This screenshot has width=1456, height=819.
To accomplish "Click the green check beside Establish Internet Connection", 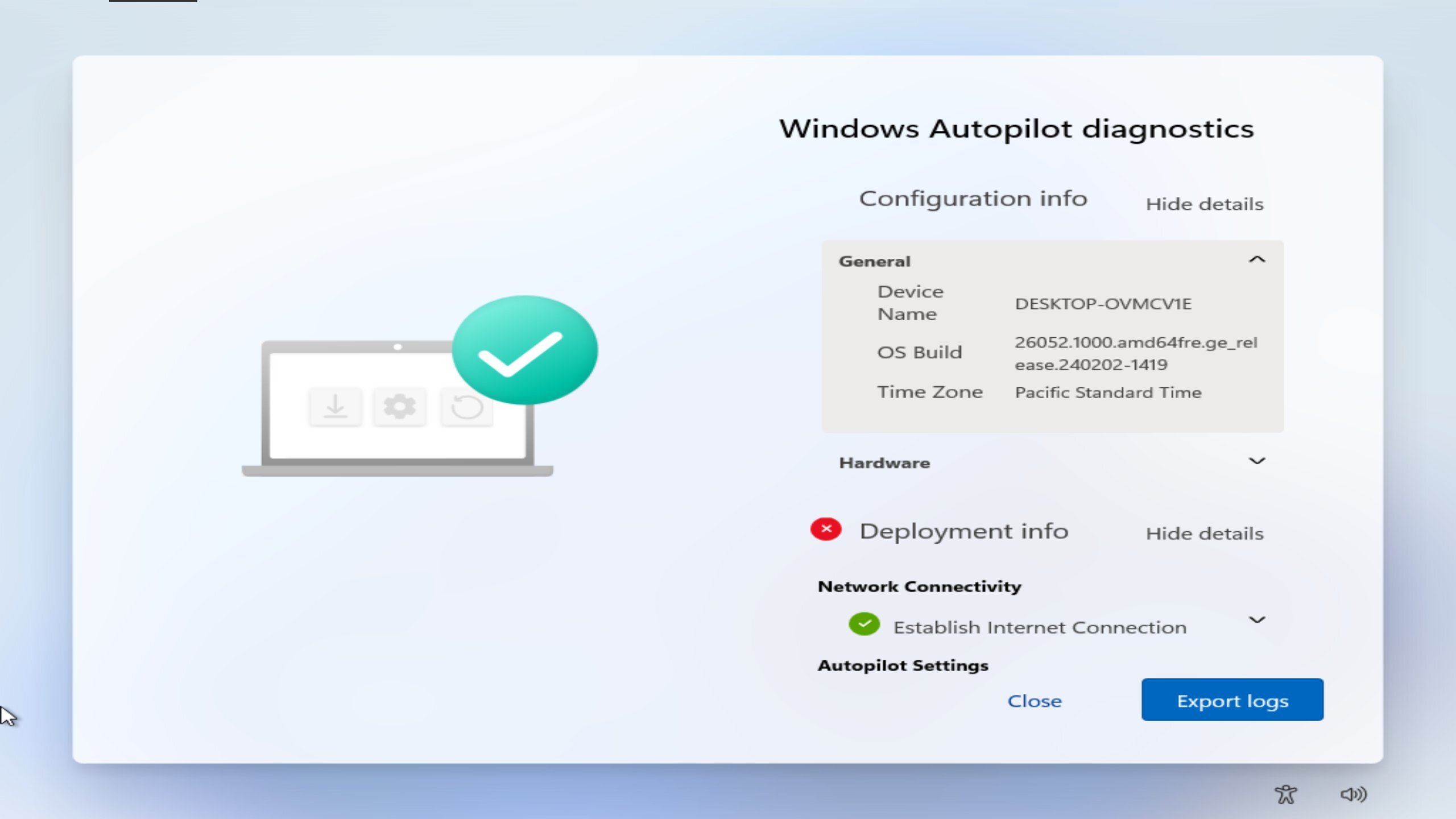I will click(864, 624).
